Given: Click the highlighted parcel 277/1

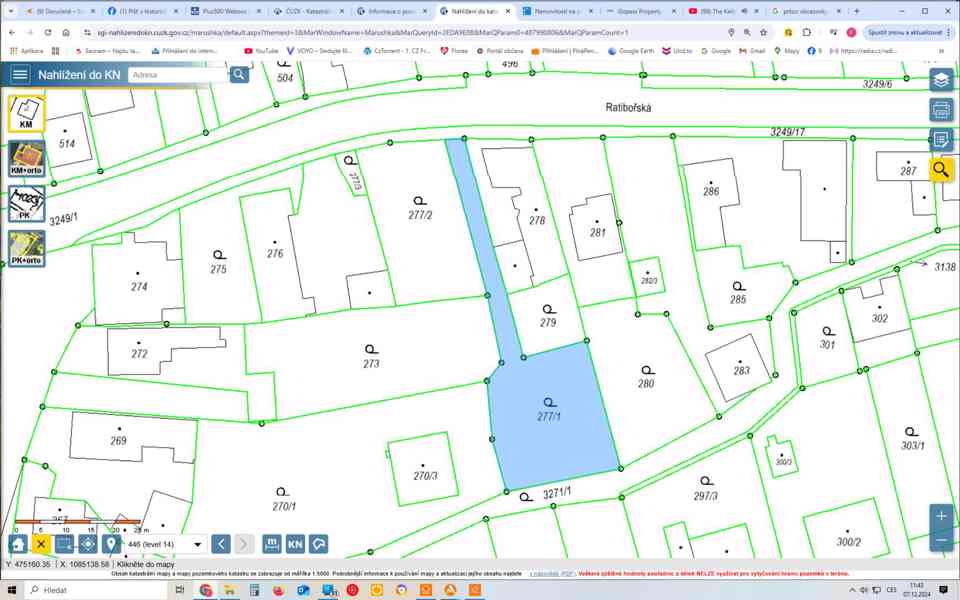Looking at the screenshot, I should [x=549, y=416].
